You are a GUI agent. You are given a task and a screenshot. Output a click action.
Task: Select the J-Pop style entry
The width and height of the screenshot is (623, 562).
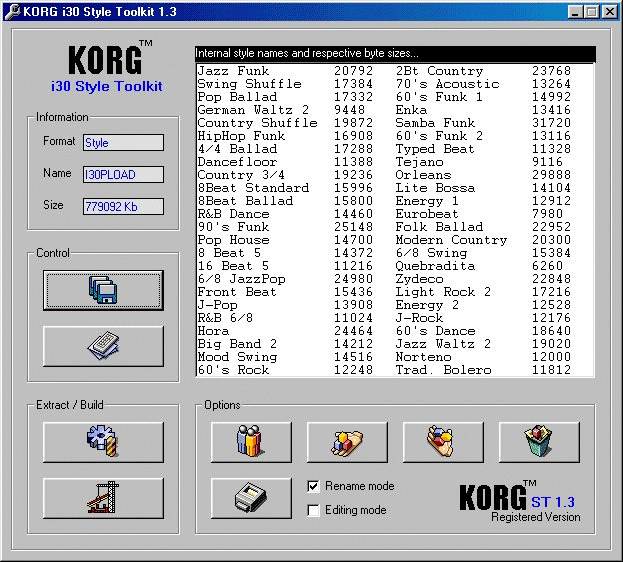click(217, 305)
